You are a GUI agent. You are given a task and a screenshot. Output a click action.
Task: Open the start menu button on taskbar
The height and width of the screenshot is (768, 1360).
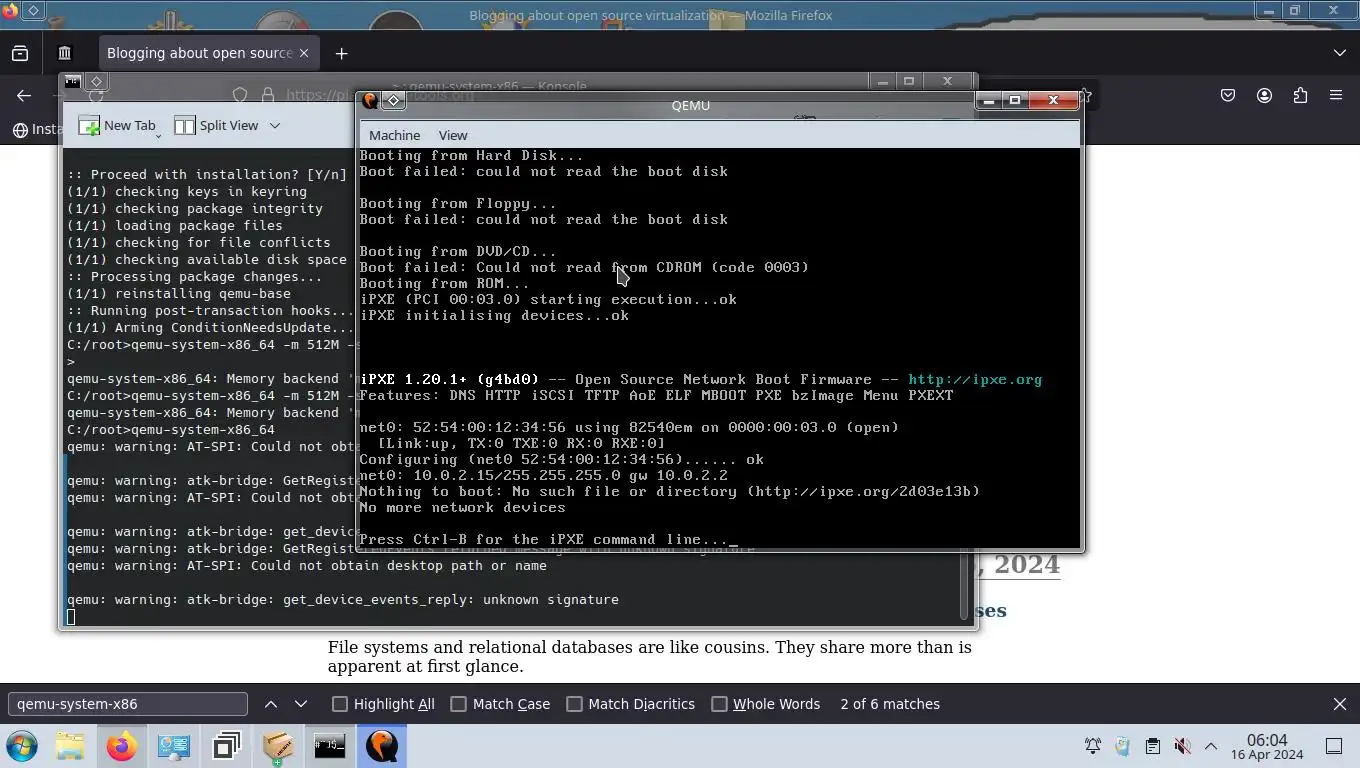[22, 746]
